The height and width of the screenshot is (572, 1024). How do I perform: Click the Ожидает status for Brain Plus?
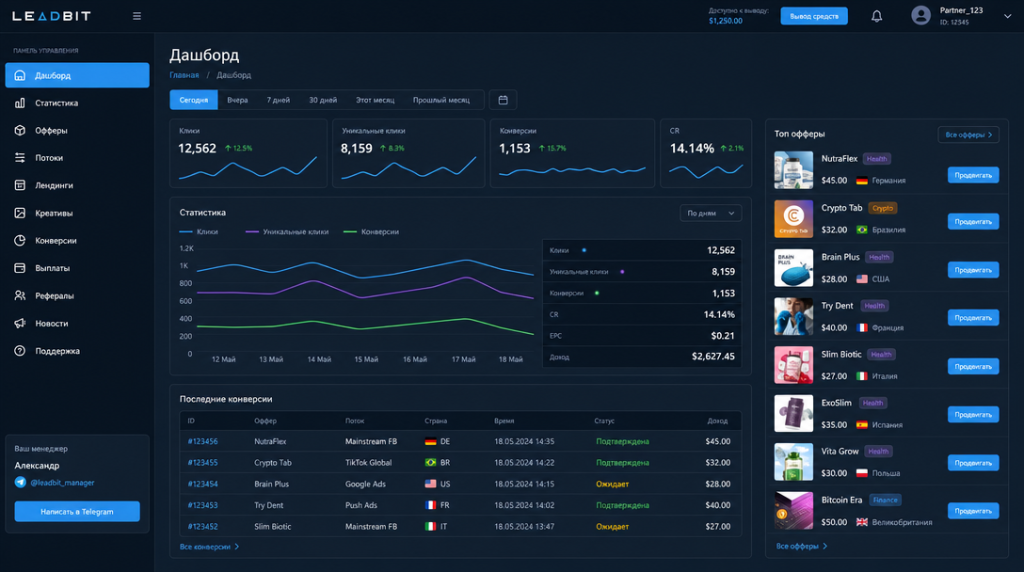coord(612,484)
